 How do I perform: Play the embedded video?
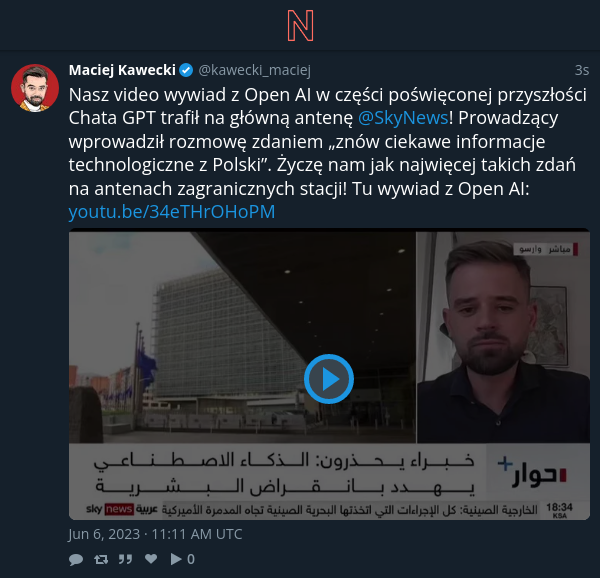pyautogui.click(x=329, y=379)
